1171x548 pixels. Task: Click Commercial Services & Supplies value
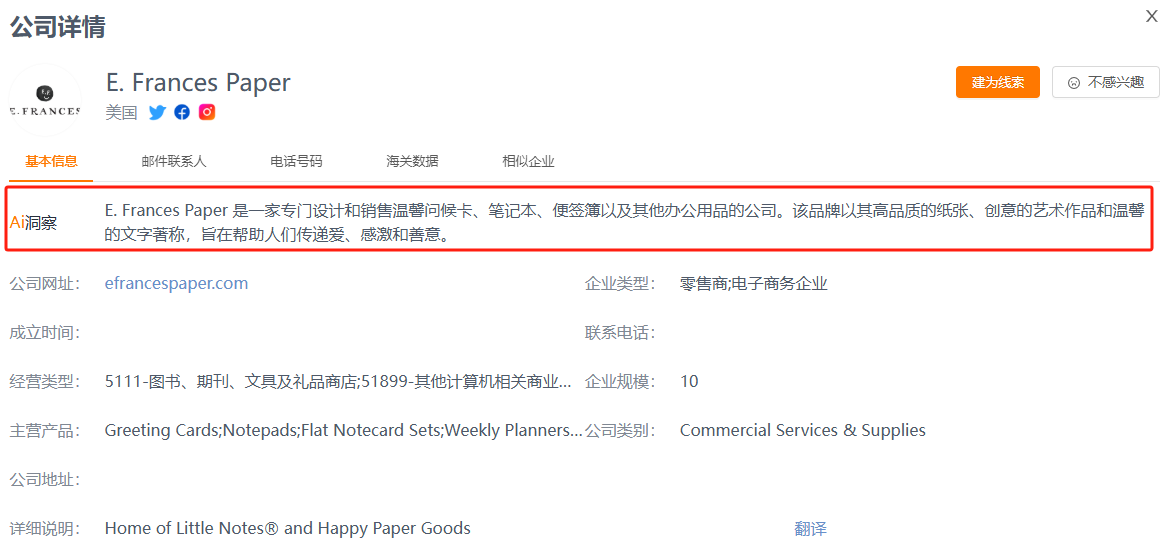803,431
